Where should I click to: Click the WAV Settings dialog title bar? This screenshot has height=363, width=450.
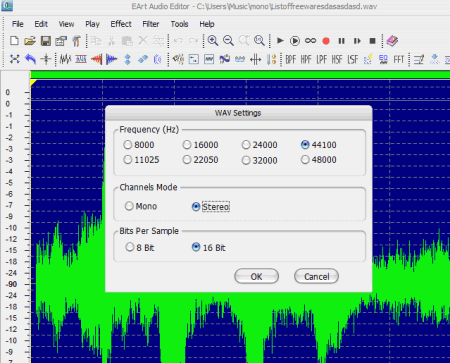238,113
